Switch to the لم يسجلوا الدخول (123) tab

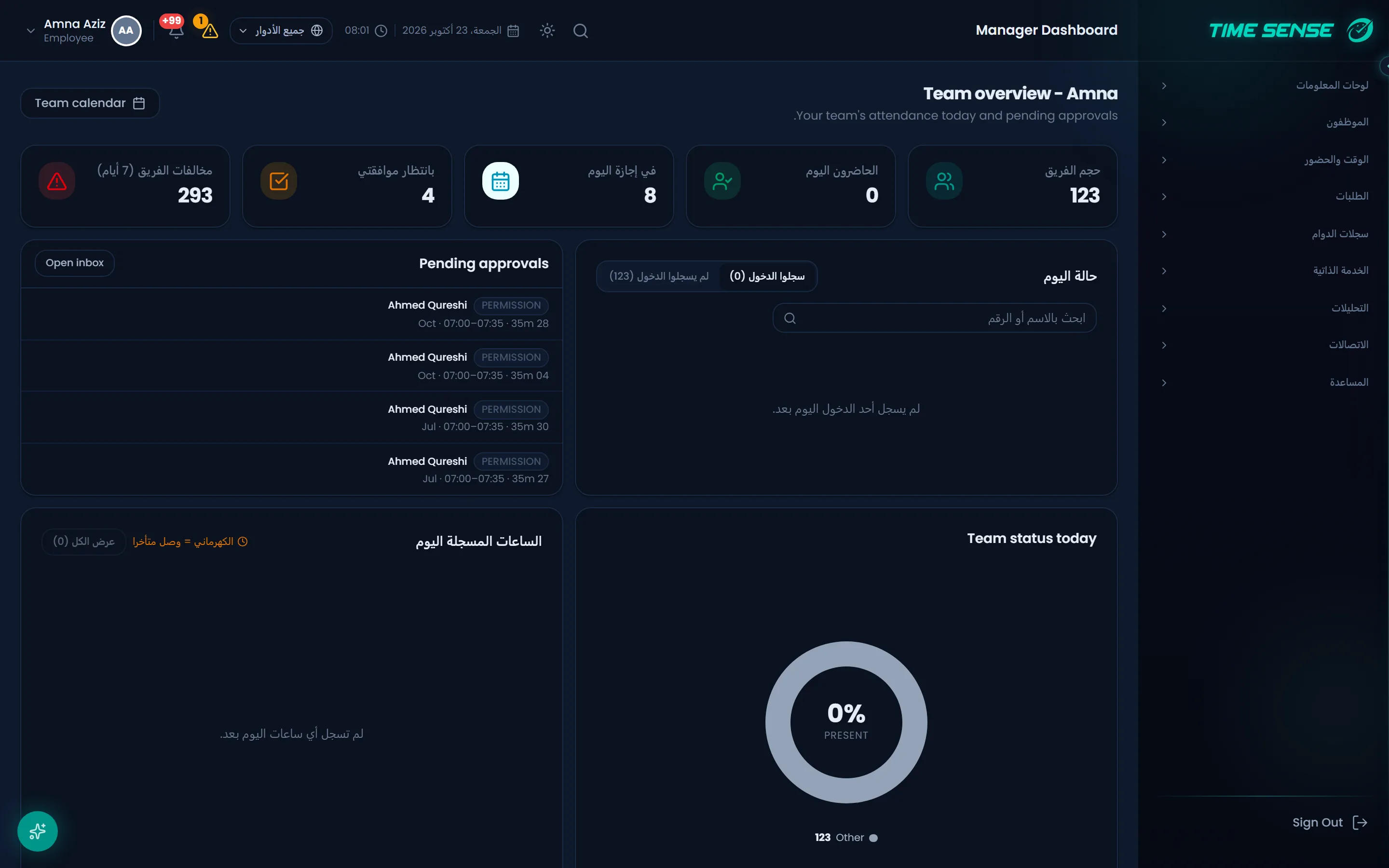[x=659, y=276]
